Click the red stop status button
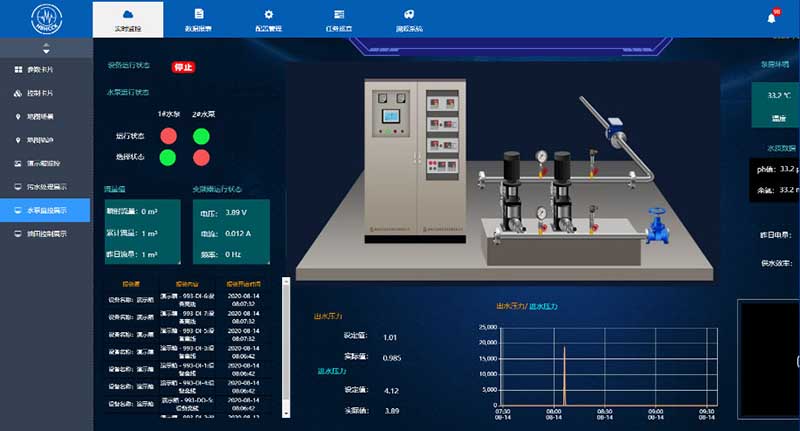 [x=183, y=67]
